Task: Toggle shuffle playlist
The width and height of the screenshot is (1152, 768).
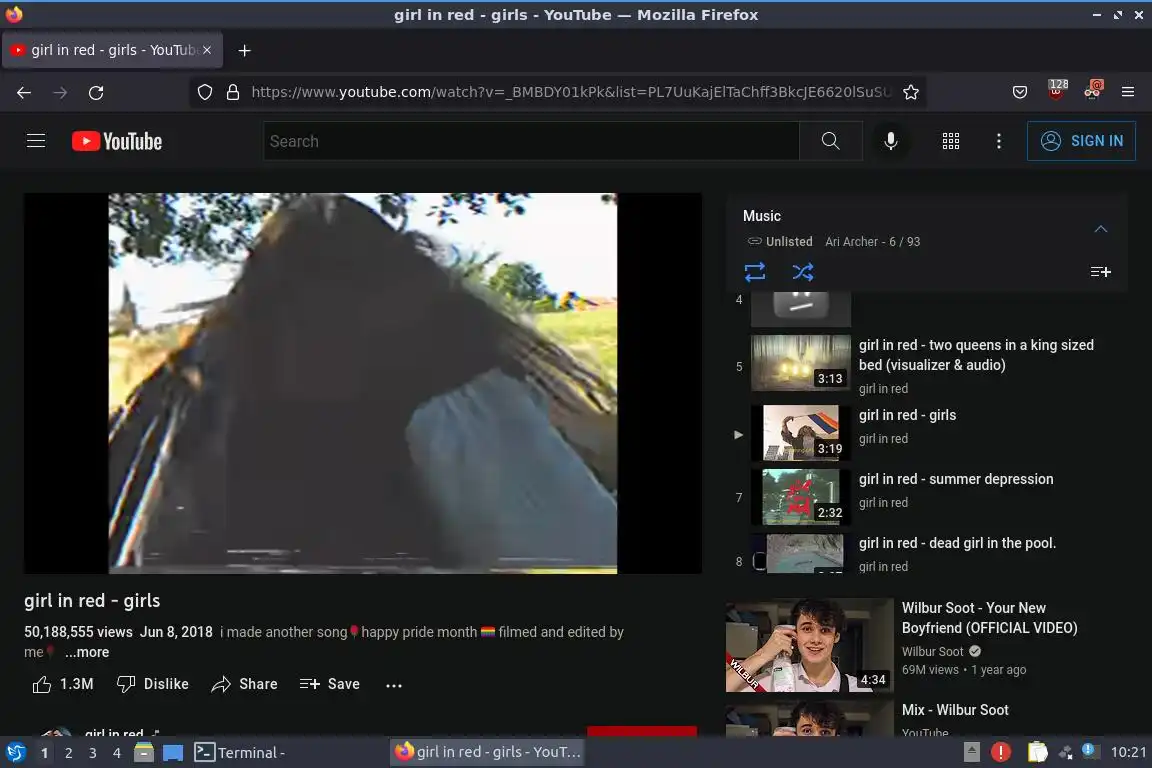Action: click(803, 273)
